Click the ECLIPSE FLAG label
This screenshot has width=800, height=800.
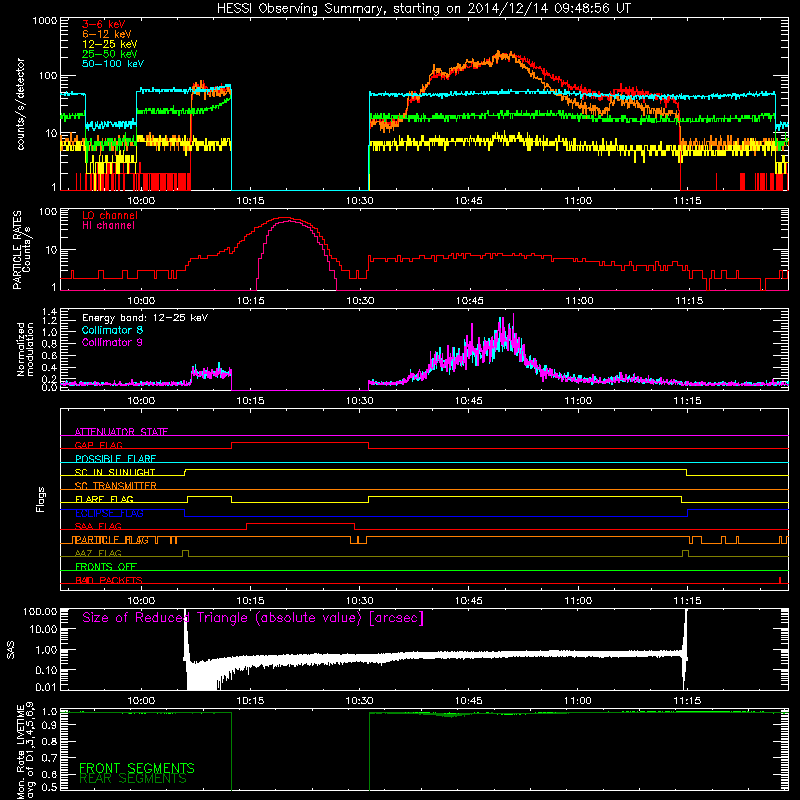click(x=109, y=513)
